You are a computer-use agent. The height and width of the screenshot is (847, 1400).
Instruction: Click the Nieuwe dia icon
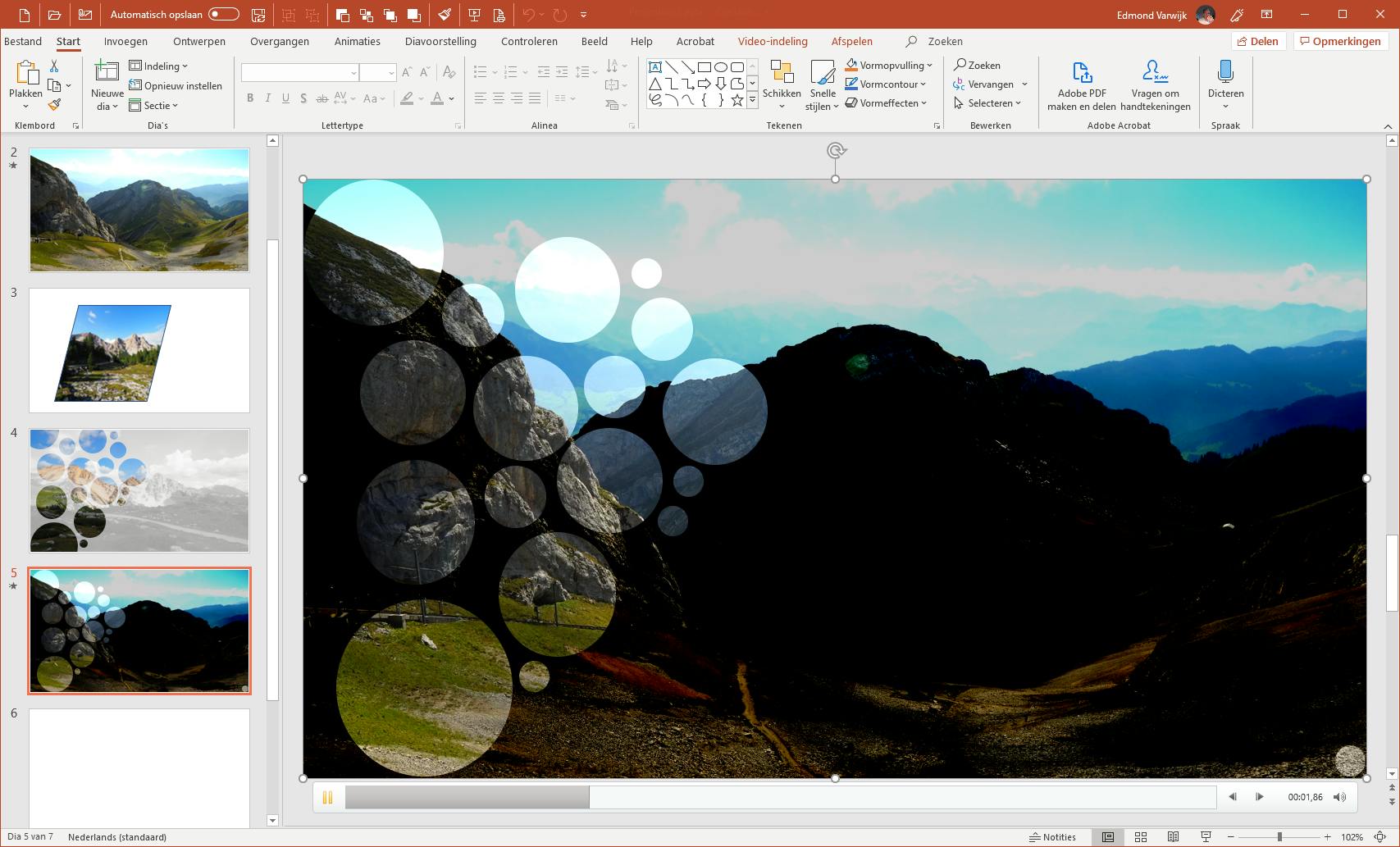click(107, 72)
